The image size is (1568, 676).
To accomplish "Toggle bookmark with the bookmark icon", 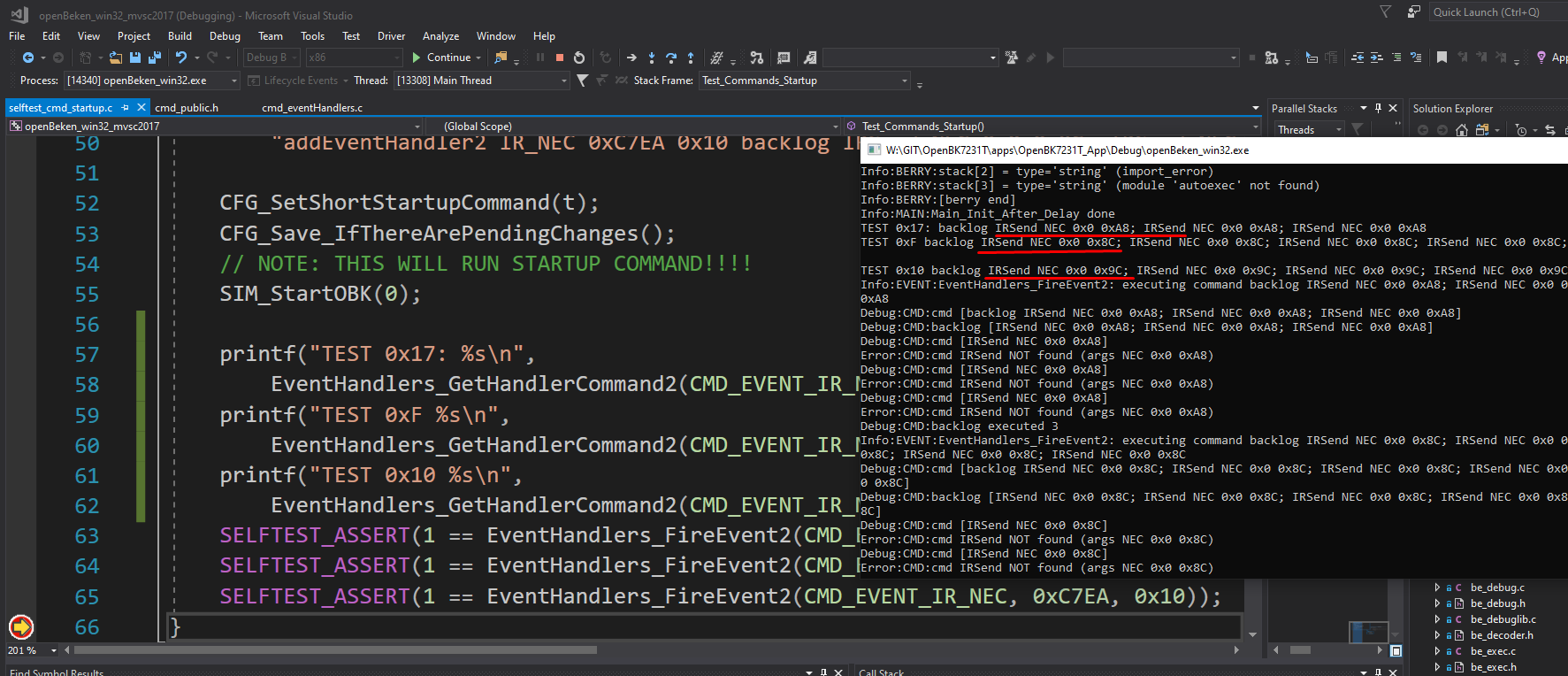I will [1442, 58].
